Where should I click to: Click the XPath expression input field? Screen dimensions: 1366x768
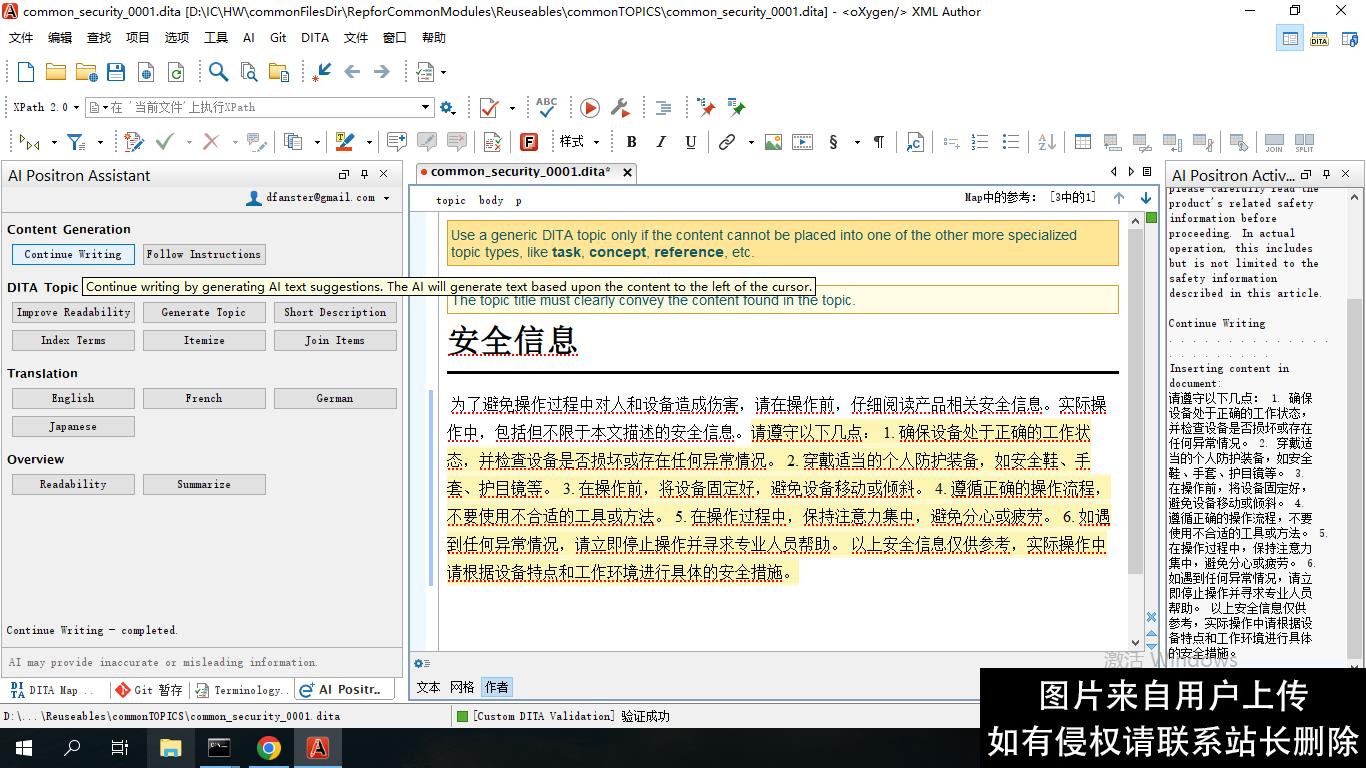click(x=260, y=107)
